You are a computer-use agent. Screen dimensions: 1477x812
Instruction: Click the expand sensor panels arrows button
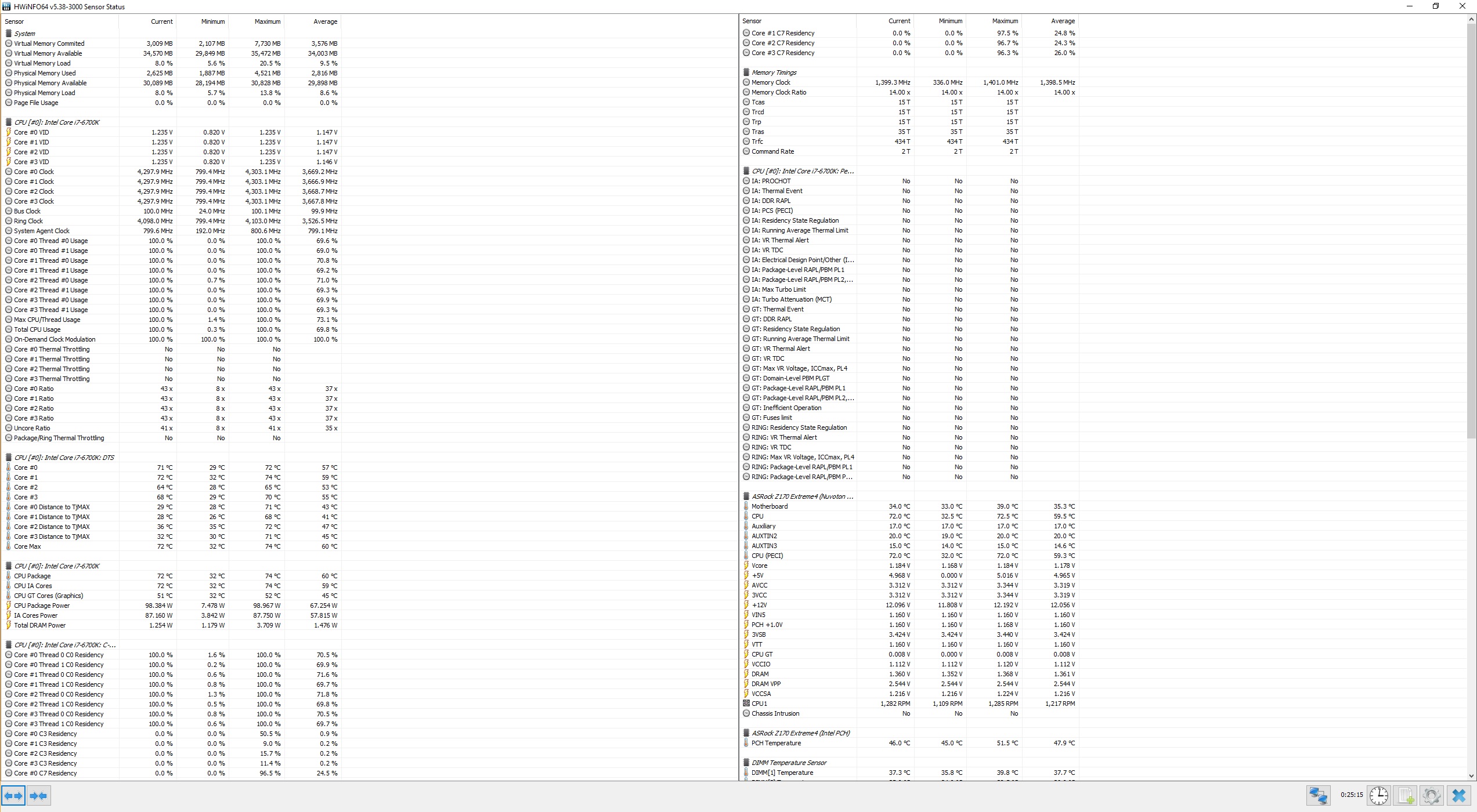[13, 796]
